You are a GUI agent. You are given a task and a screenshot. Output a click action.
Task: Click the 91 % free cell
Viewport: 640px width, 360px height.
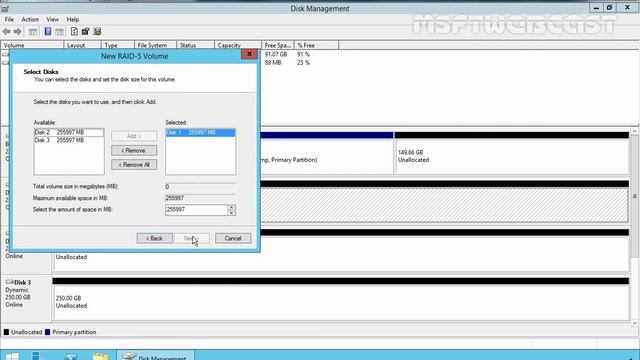(303, 54)
